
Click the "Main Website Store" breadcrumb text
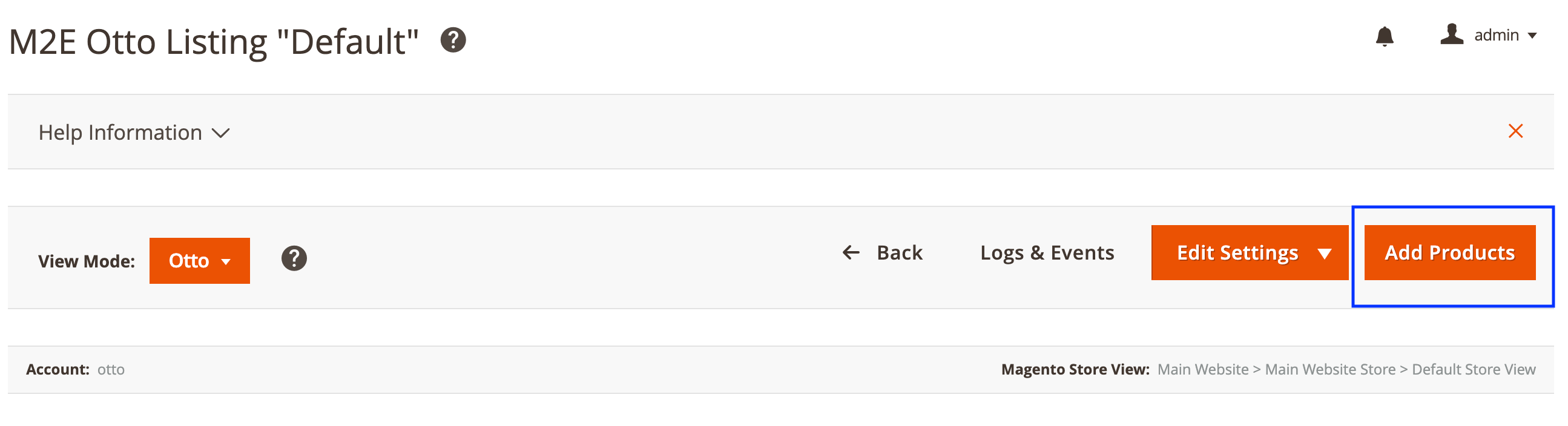coord(1329,369)
